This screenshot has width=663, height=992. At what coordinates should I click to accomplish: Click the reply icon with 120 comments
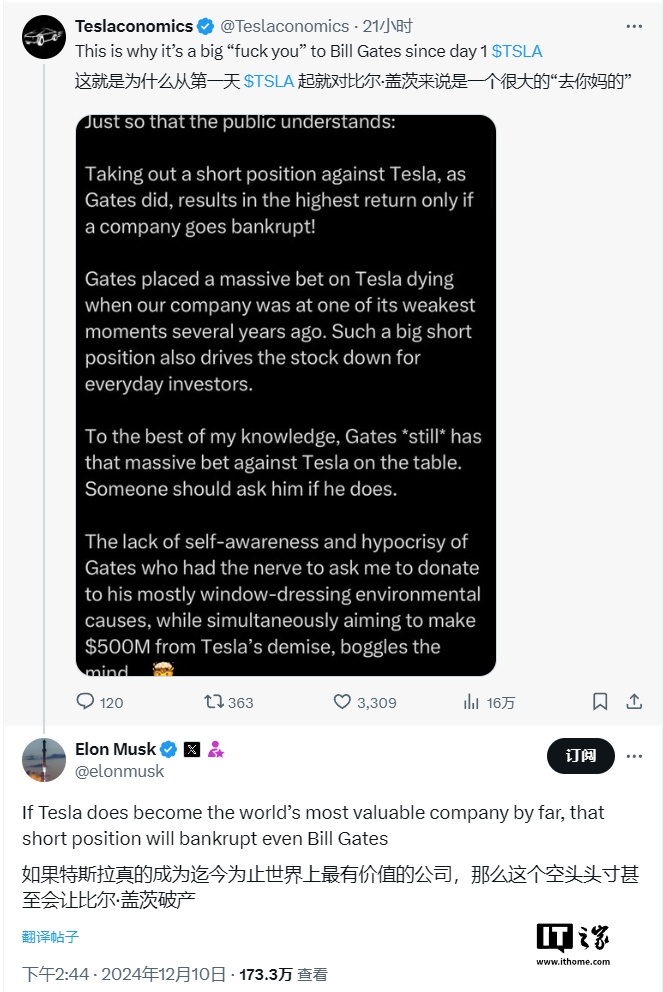click(86, 702)
